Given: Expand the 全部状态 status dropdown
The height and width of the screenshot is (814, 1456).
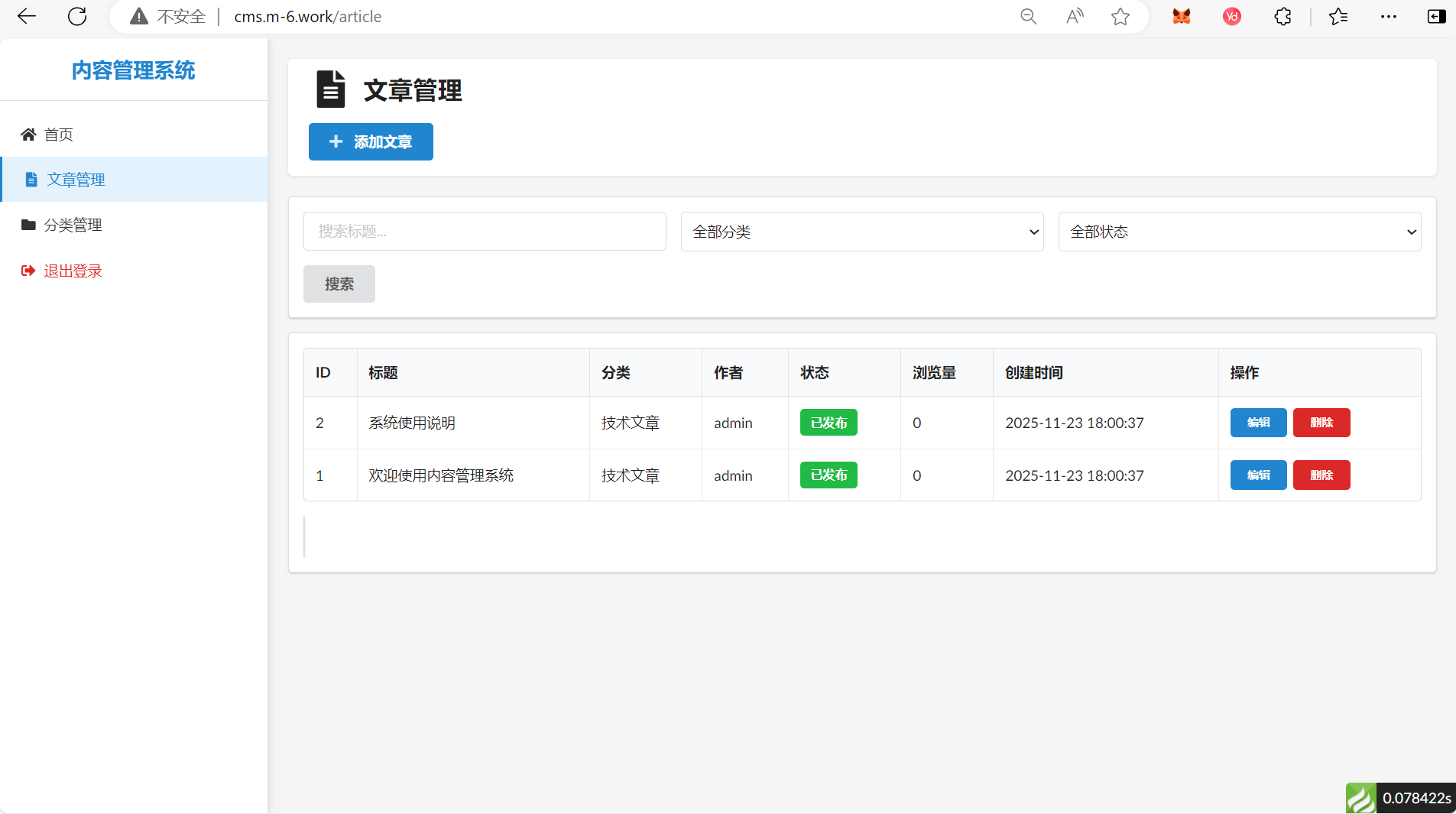Looking at the screenshot, I should (x=1239, y=232).
